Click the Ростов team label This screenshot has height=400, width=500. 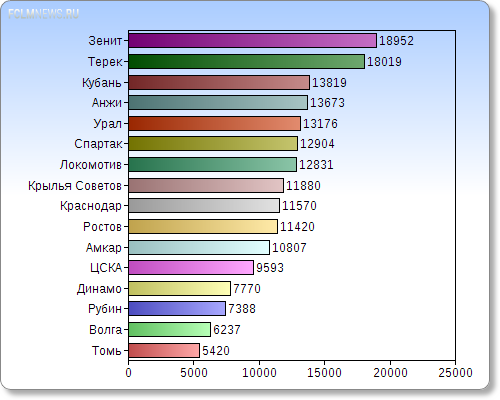click(x=103, y=227)
